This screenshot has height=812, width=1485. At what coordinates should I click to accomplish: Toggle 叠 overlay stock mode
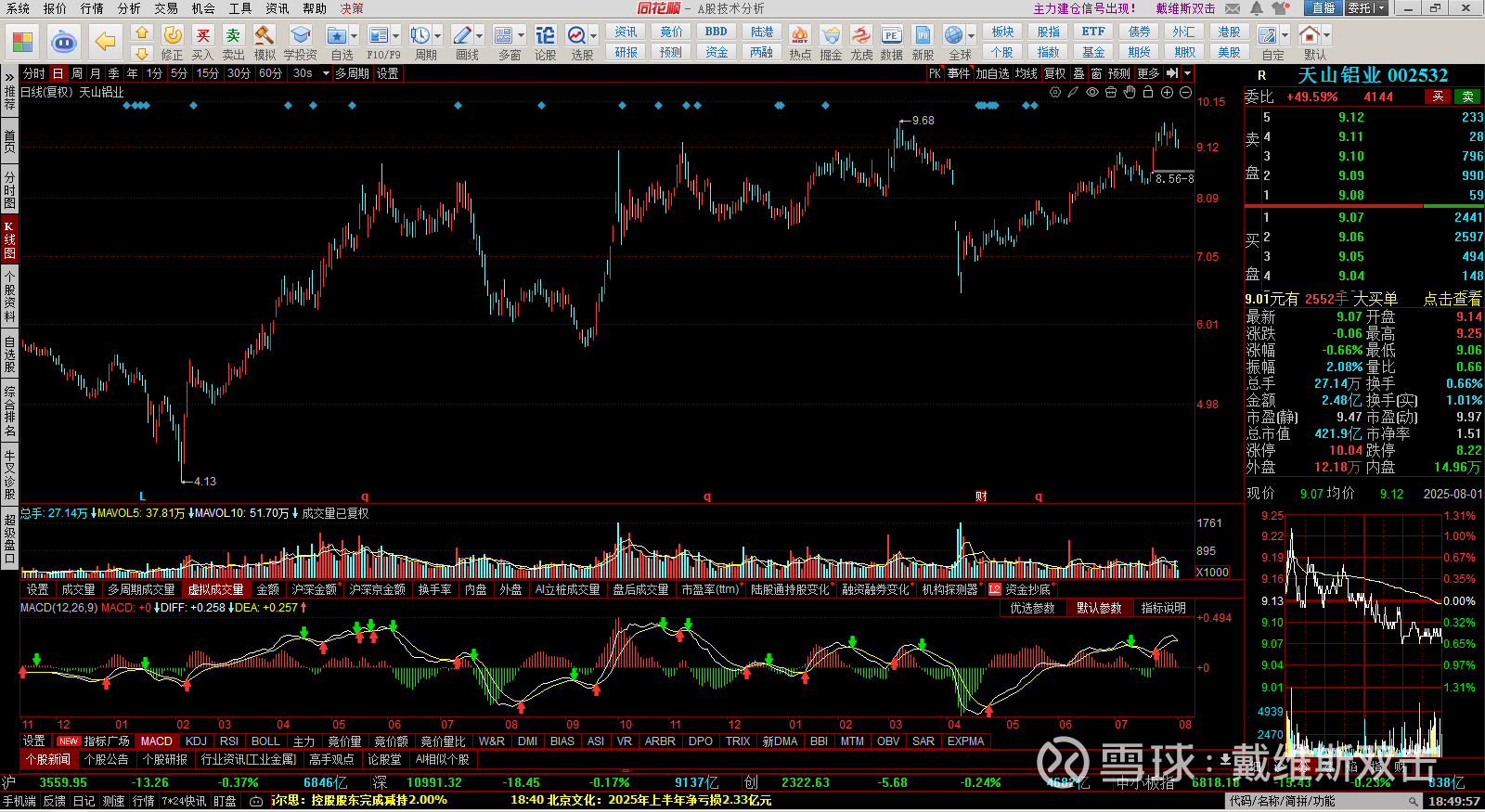[1078, 73]
